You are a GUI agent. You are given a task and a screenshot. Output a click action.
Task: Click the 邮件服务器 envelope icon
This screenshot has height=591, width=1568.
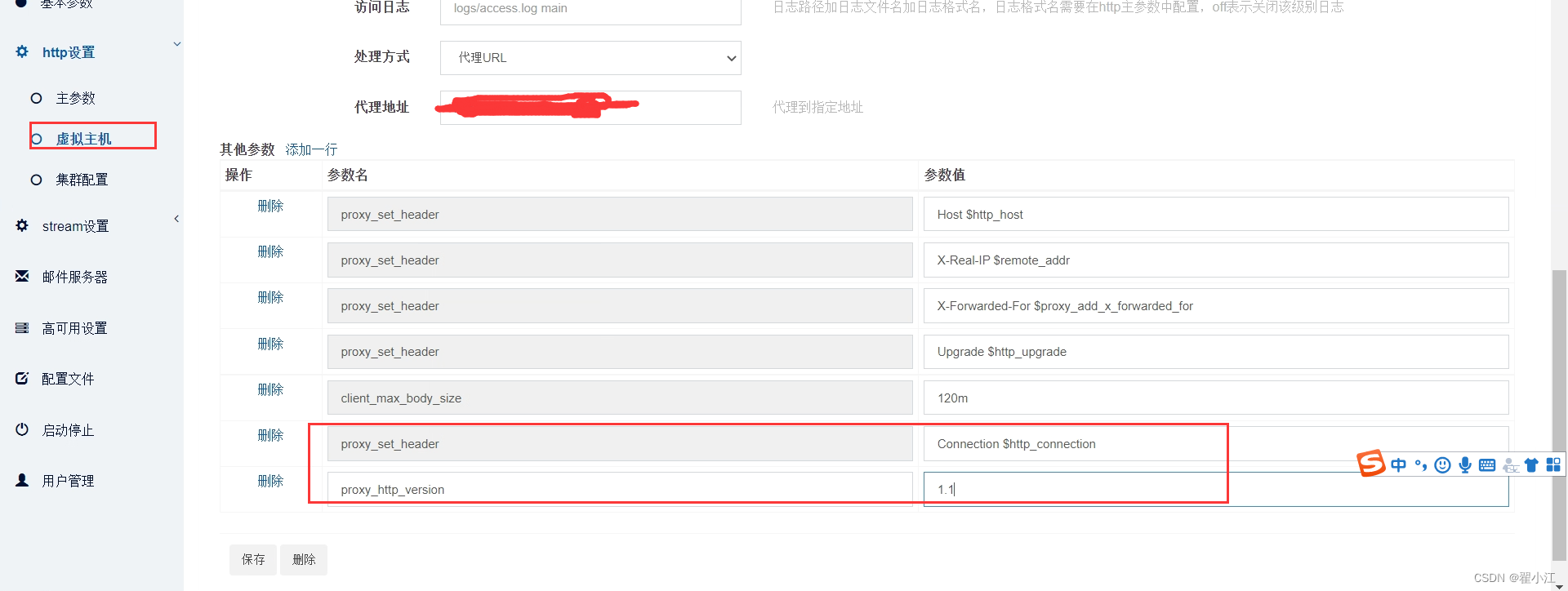(22, 276)
